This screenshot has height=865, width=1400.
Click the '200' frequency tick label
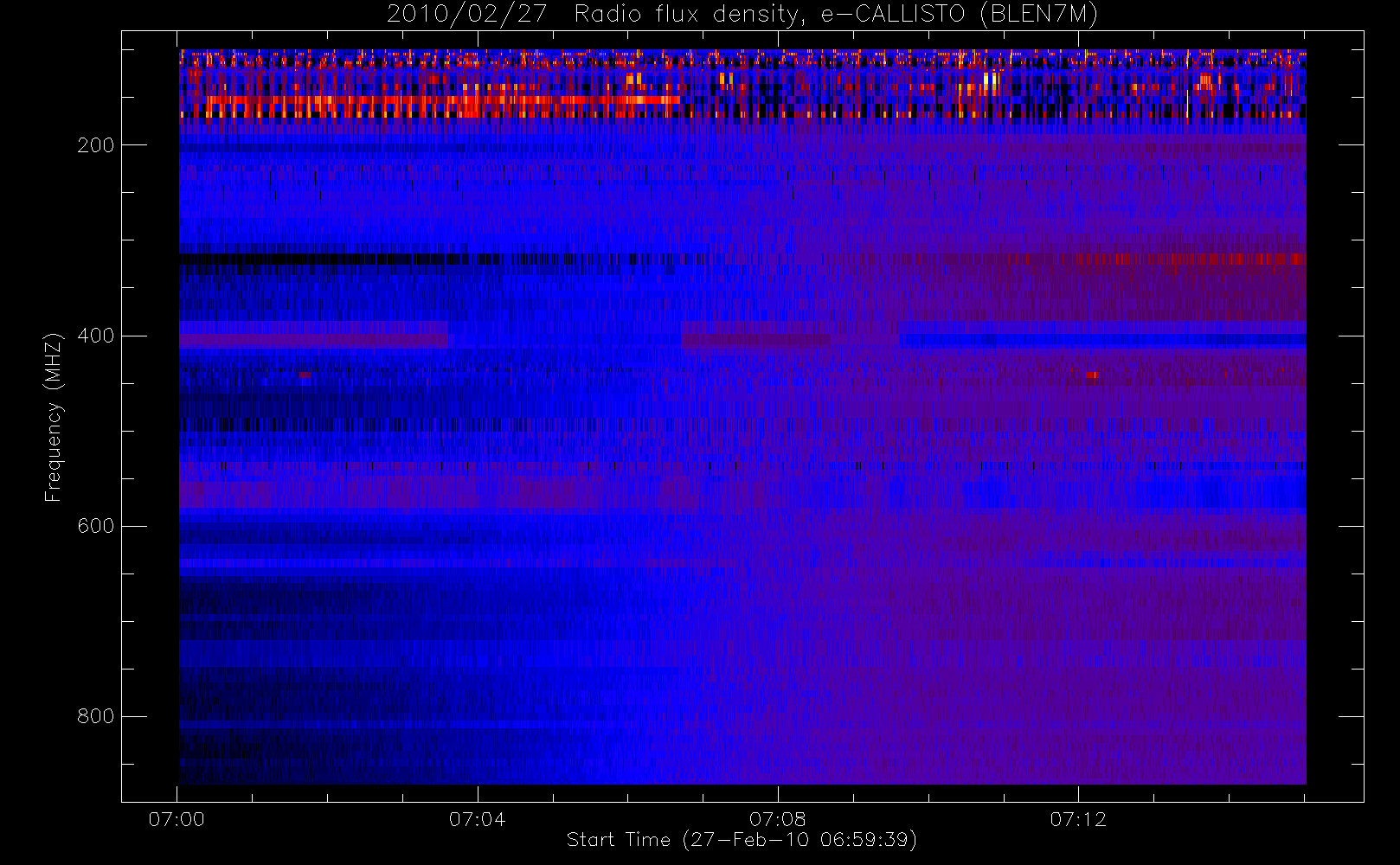[95, 145]
